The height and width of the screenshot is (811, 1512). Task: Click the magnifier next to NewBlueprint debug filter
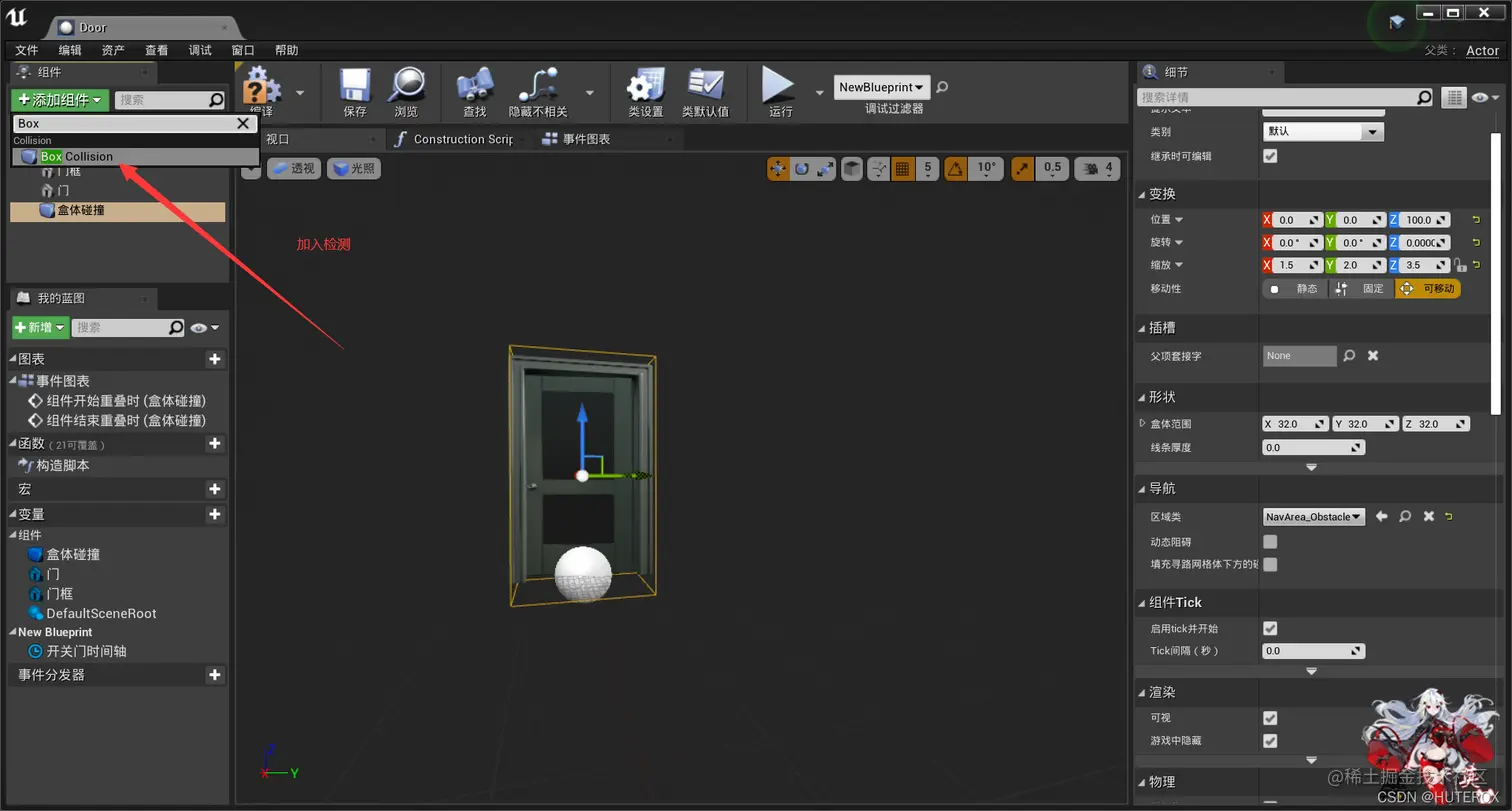point(942,87)
